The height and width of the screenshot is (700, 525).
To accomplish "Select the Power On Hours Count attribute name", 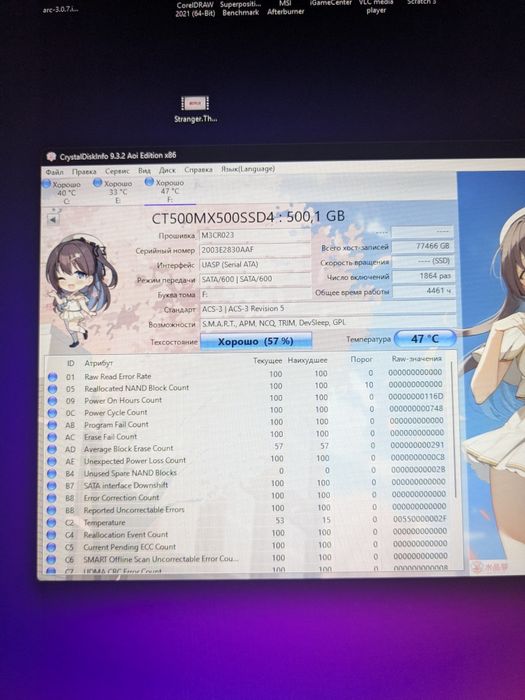I will coord(123,400).
